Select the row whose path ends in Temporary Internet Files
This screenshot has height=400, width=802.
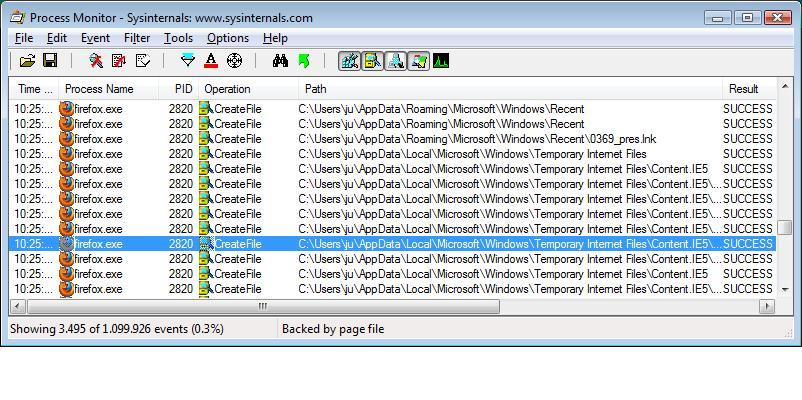coord(393,154)
